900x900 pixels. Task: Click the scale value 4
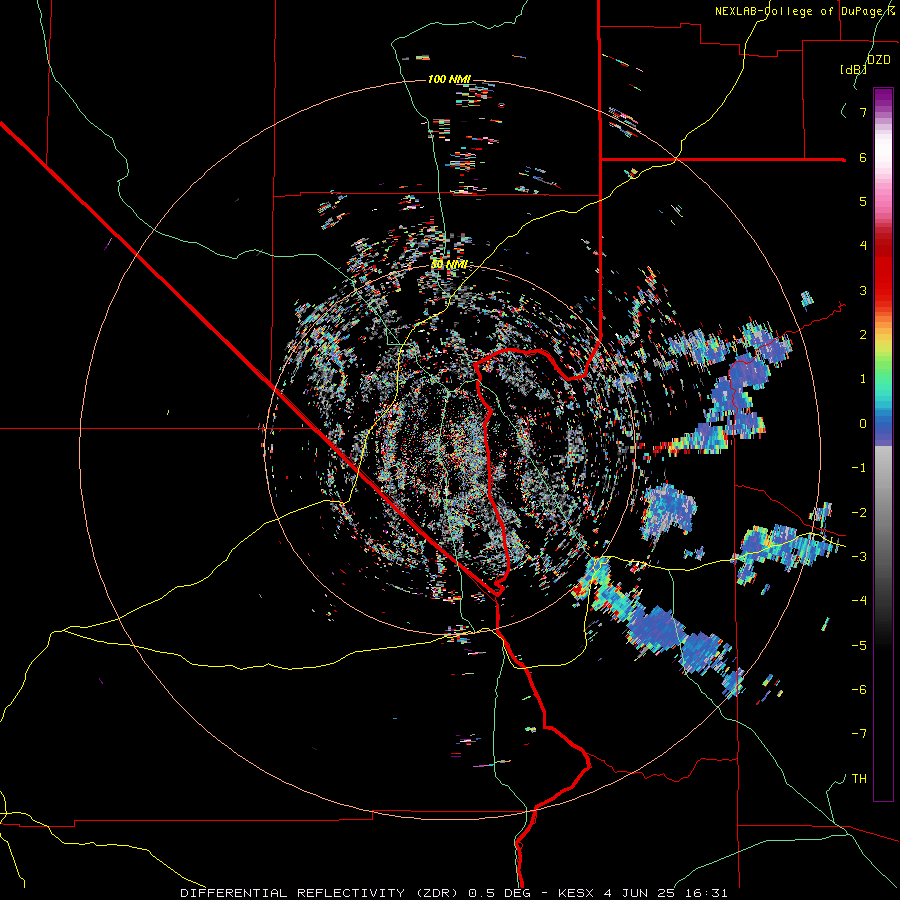[x=863, y=246]
